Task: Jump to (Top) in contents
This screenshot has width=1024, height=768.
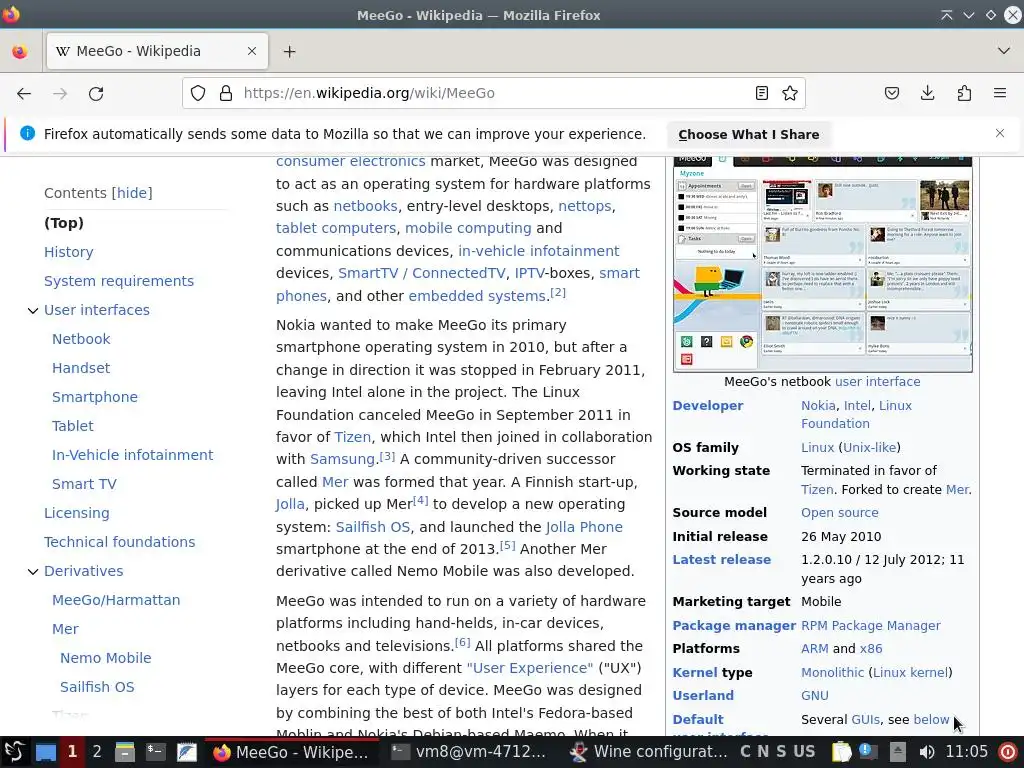Action: point(64,223)
